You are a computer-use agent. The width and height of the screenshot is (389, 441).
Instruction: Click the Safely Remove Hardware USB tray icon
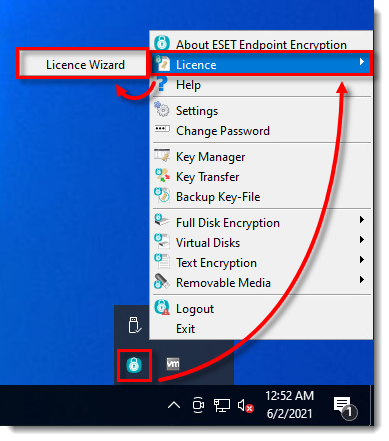tap(134, 325)
